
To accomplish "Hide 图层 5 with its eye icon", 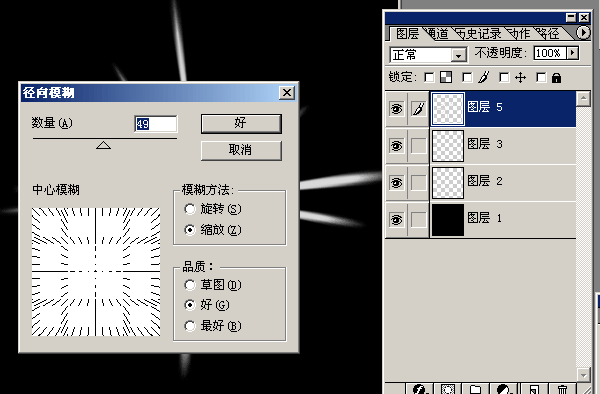I will click(396, 109).
